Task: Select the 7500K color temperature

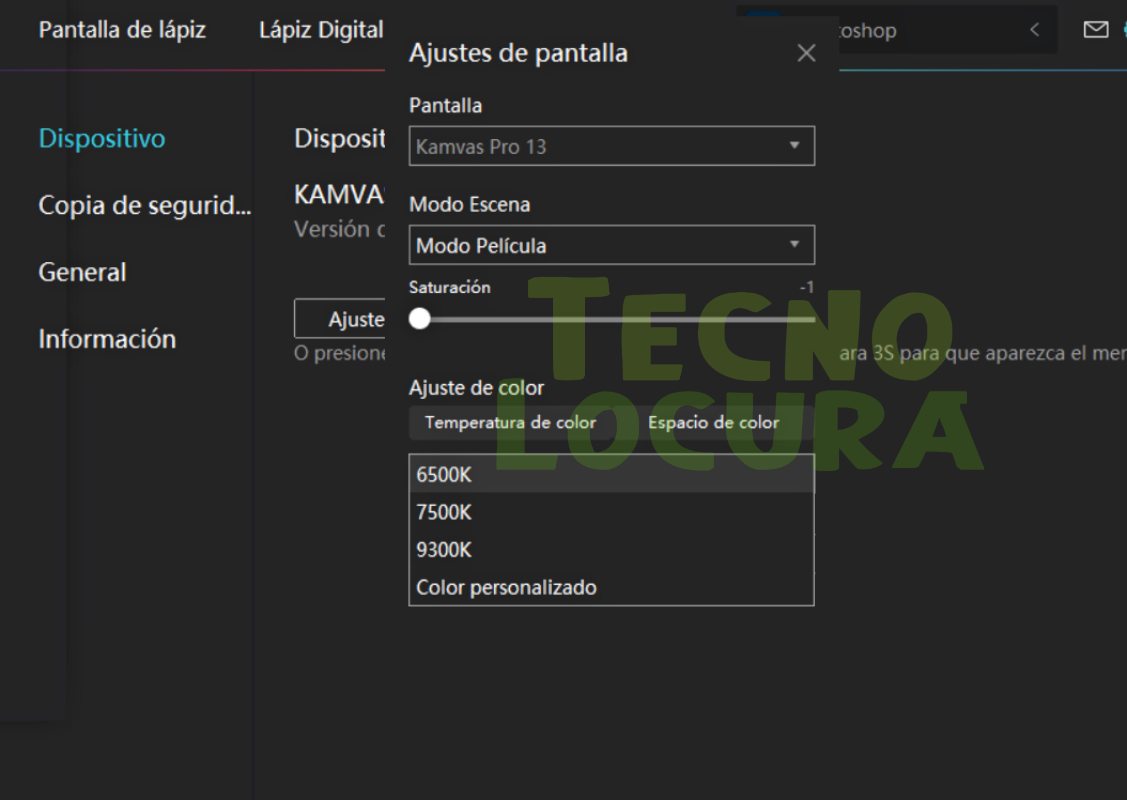Action: coord(612,512)
